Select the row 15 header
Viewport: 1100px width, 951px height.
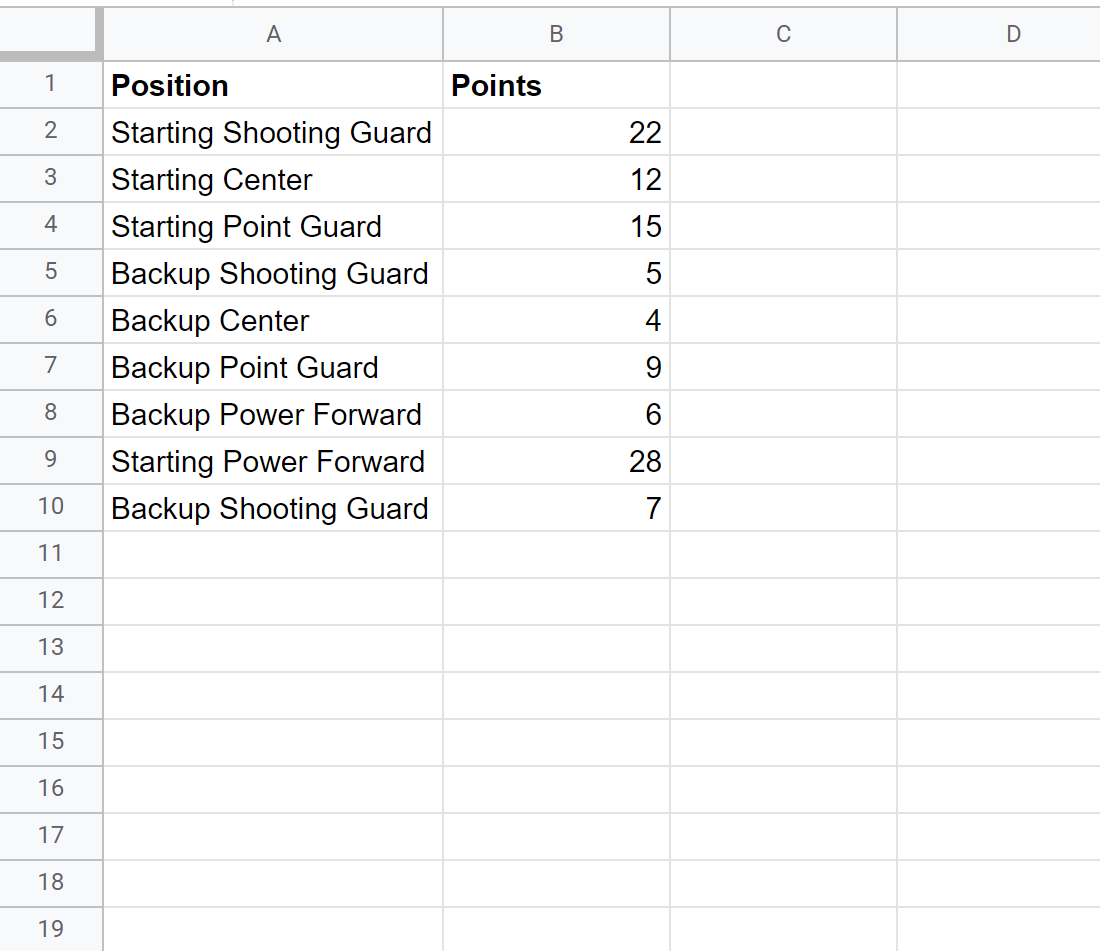[x=51, y=741]
